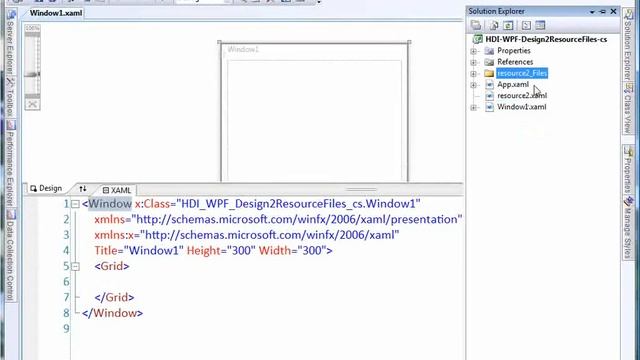
Task: Click the Properties folder icon in tree
Action: pyautogui.click(x=489, y=51)
